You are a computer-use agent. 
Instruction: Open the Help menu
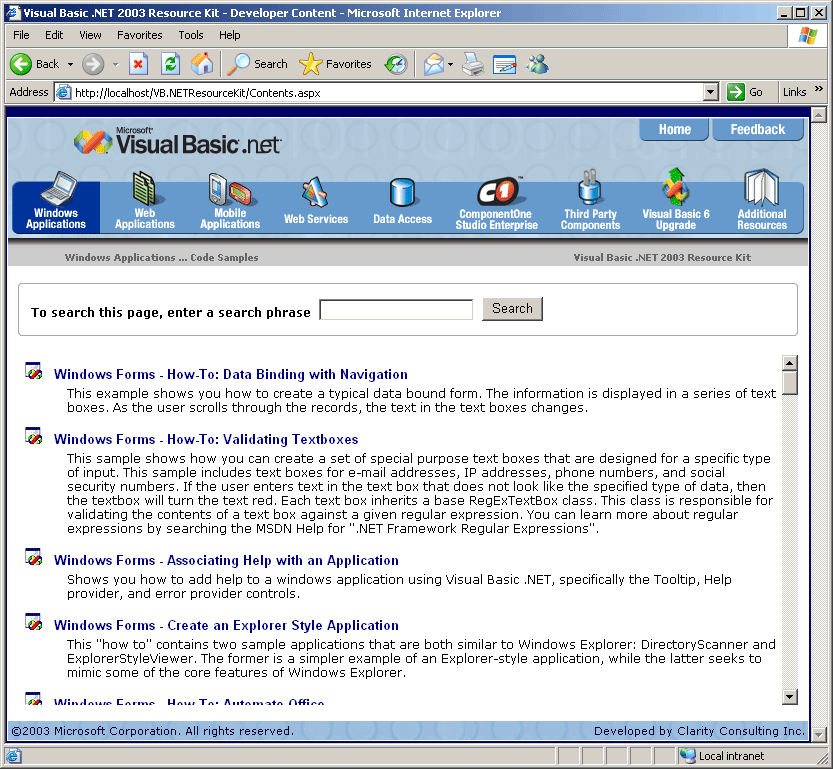pos(230,35)
